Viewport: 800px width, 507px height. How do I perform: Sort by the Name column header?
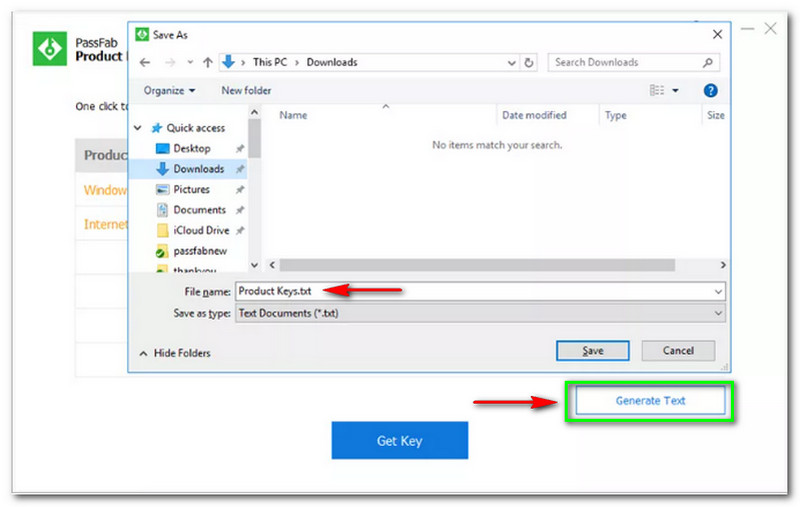click(293, 115)
